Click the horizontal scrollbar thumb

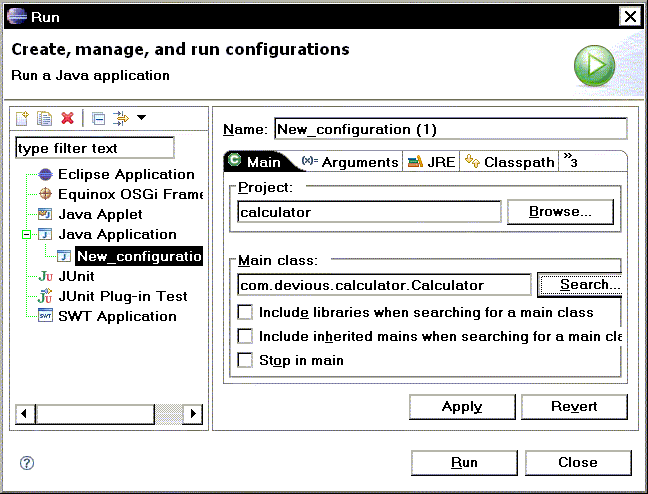pyautogui.click(x=95, y=414)
